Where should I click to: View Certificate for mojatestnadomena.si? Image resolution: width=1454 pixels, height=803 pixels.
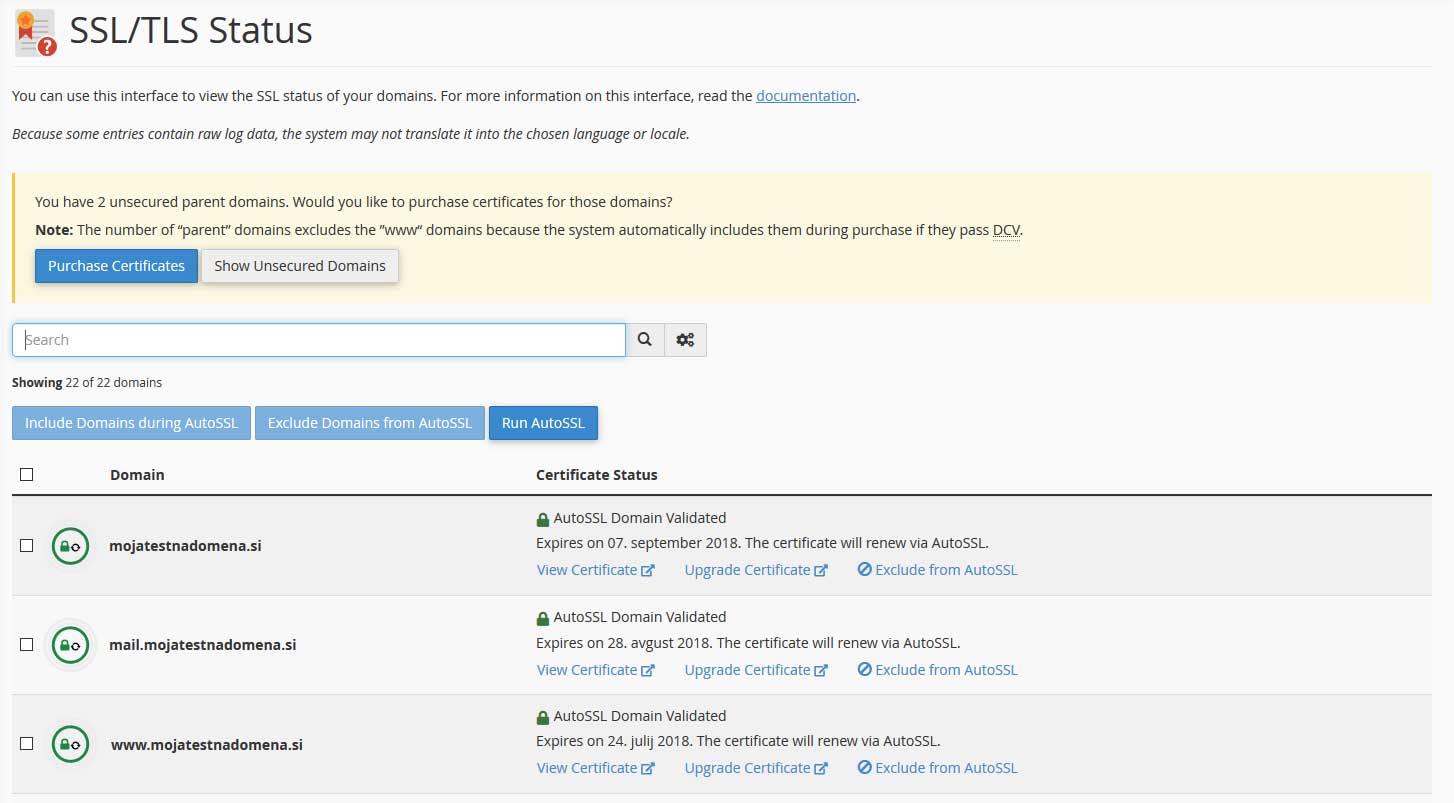pyautogui.click(x=595, y=570)
